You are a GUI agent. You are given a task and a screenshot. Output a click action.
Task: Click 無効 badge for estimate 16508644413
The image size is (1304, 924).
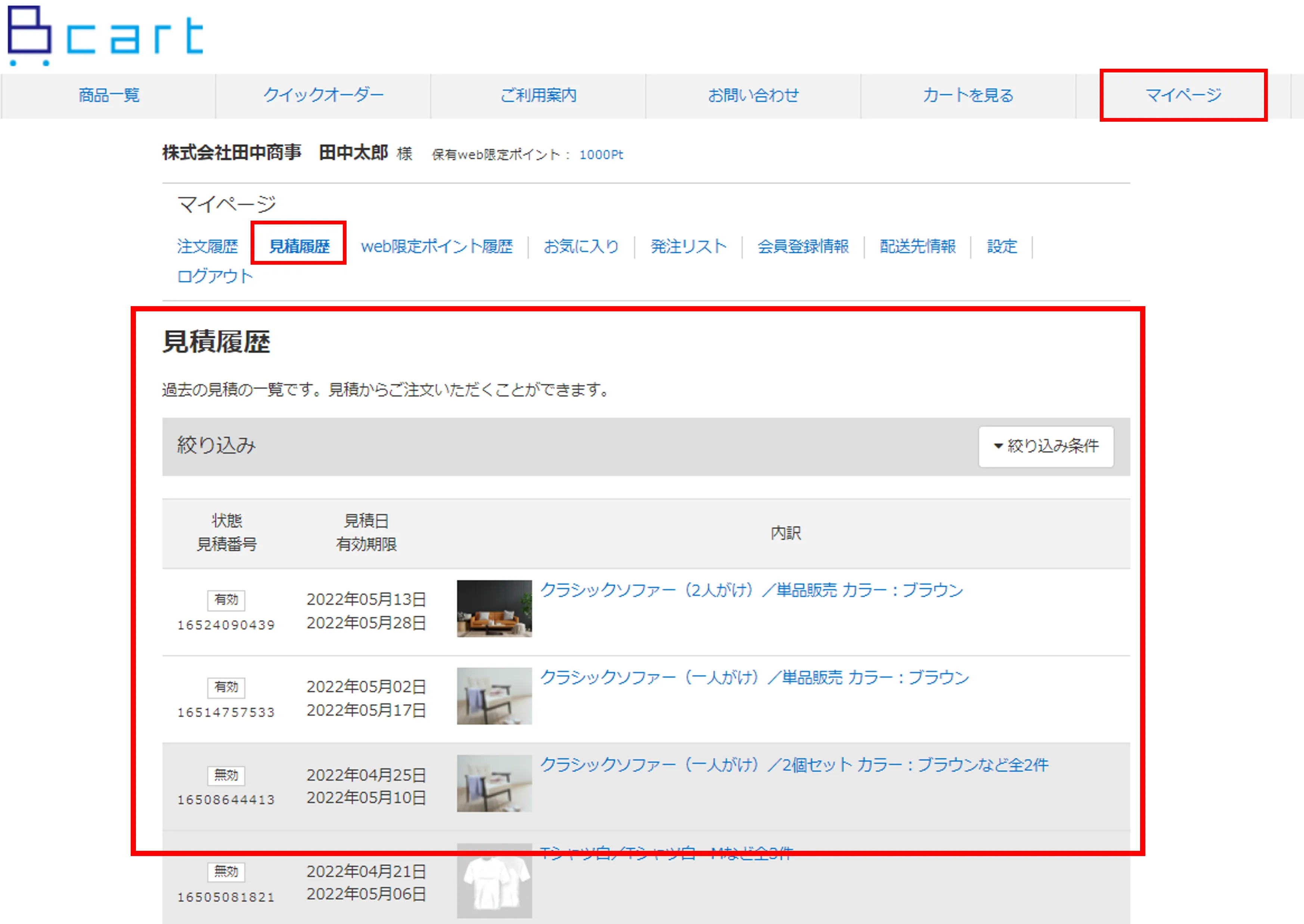226,775
